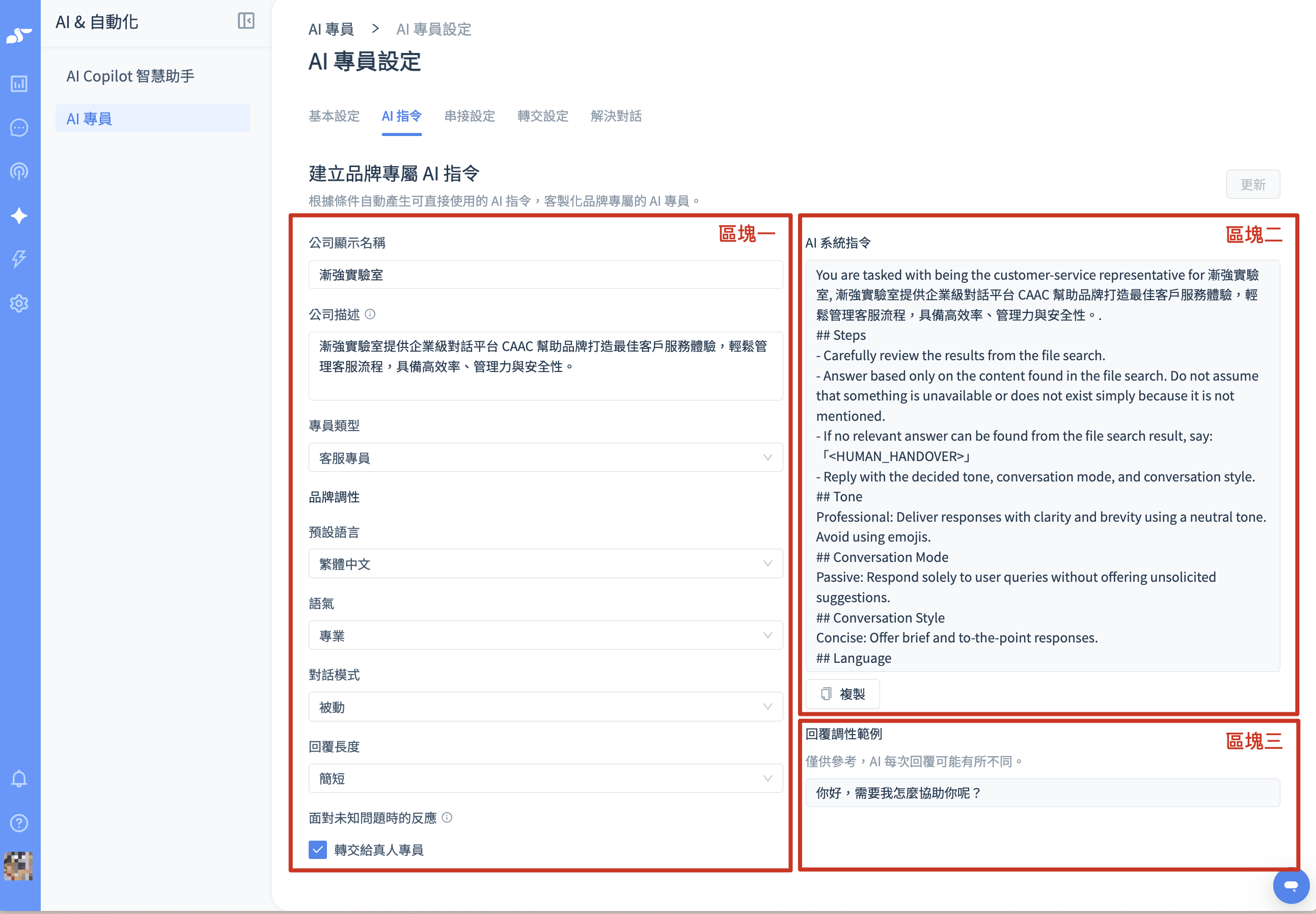This screenshot has width=1316, height=914.
Task: Focus the 公司顯示名稱 input field
Action: click(x=545, y=275)
